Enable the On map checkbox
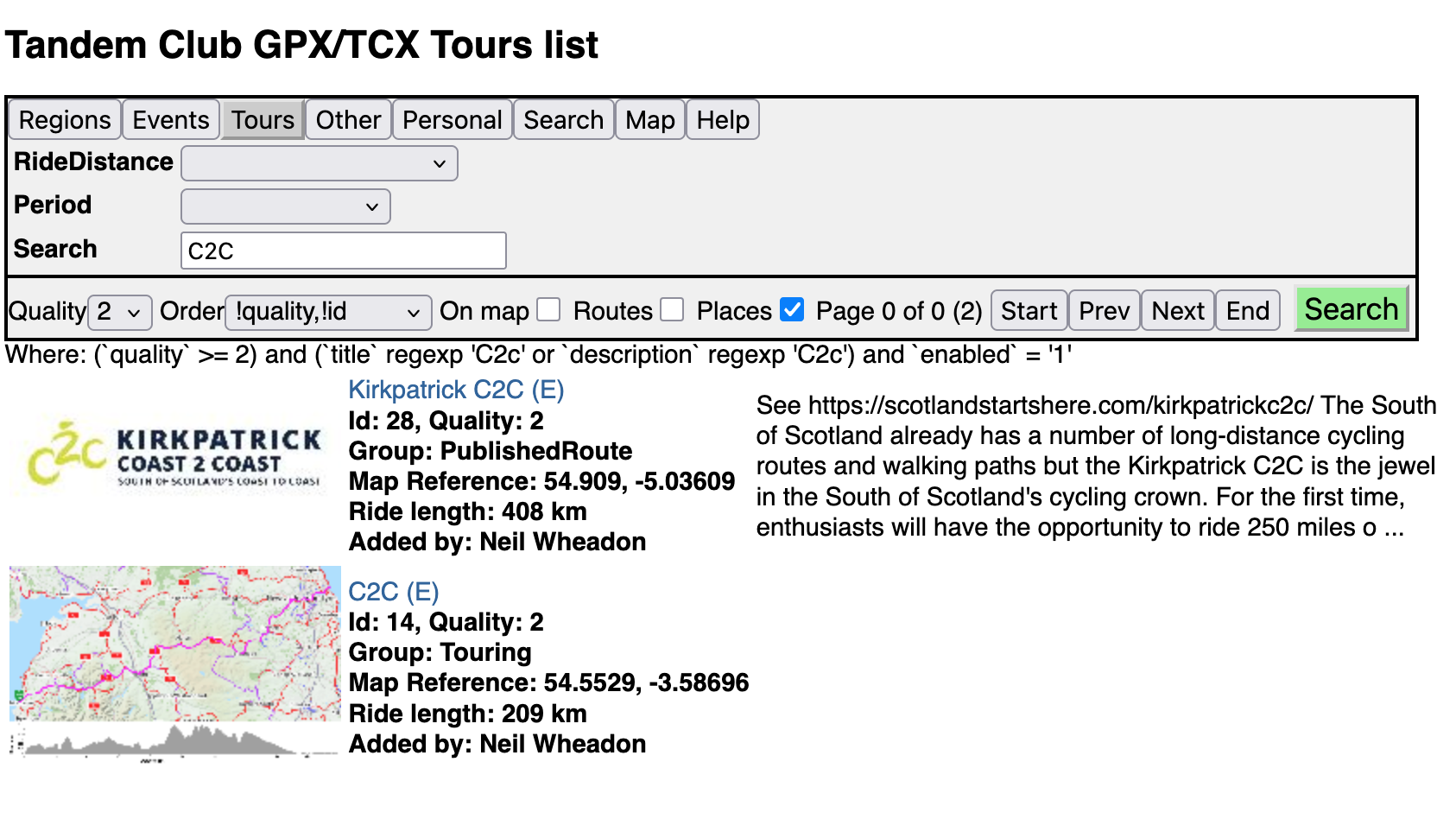Screen dimensions: 1456x838 (548, 310)
